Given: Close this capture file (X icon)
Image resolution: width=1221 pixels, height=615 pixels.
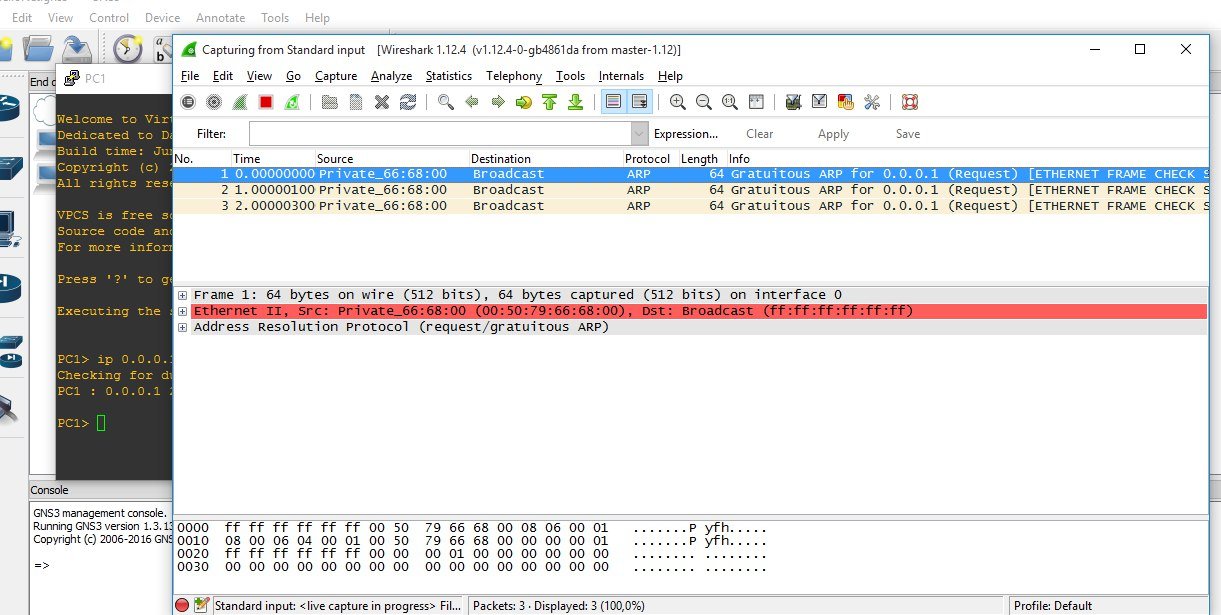Looking at the screenshot, I should coord(381,102).
